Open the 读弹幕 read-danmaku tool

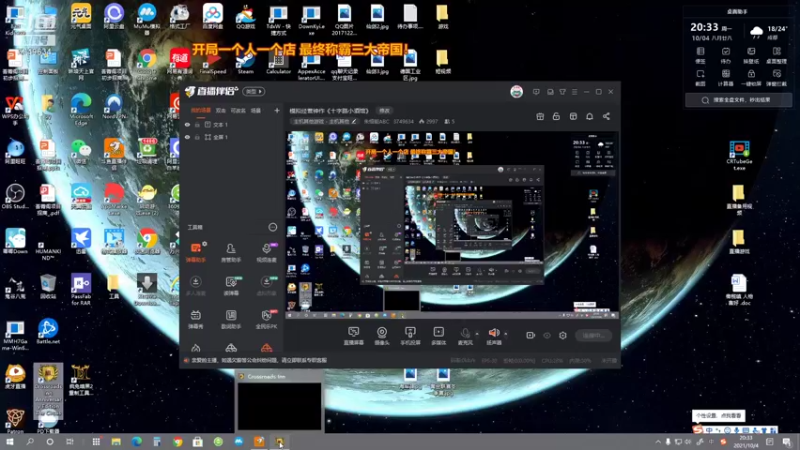(x=231, y=286)
